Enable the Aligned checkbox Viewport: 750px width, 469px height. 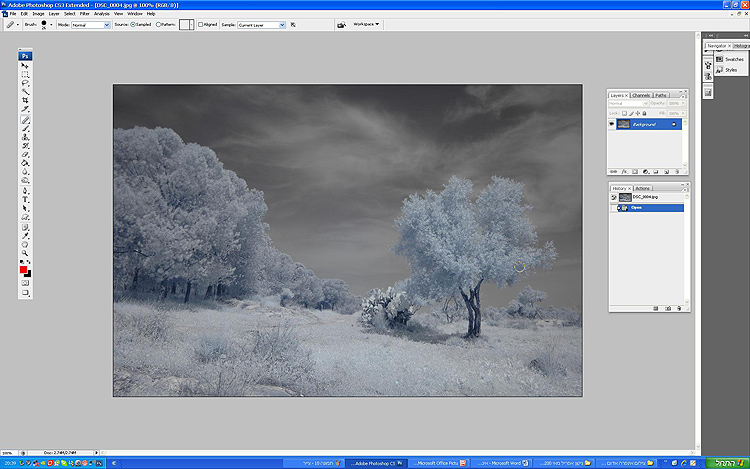[201, 24]
